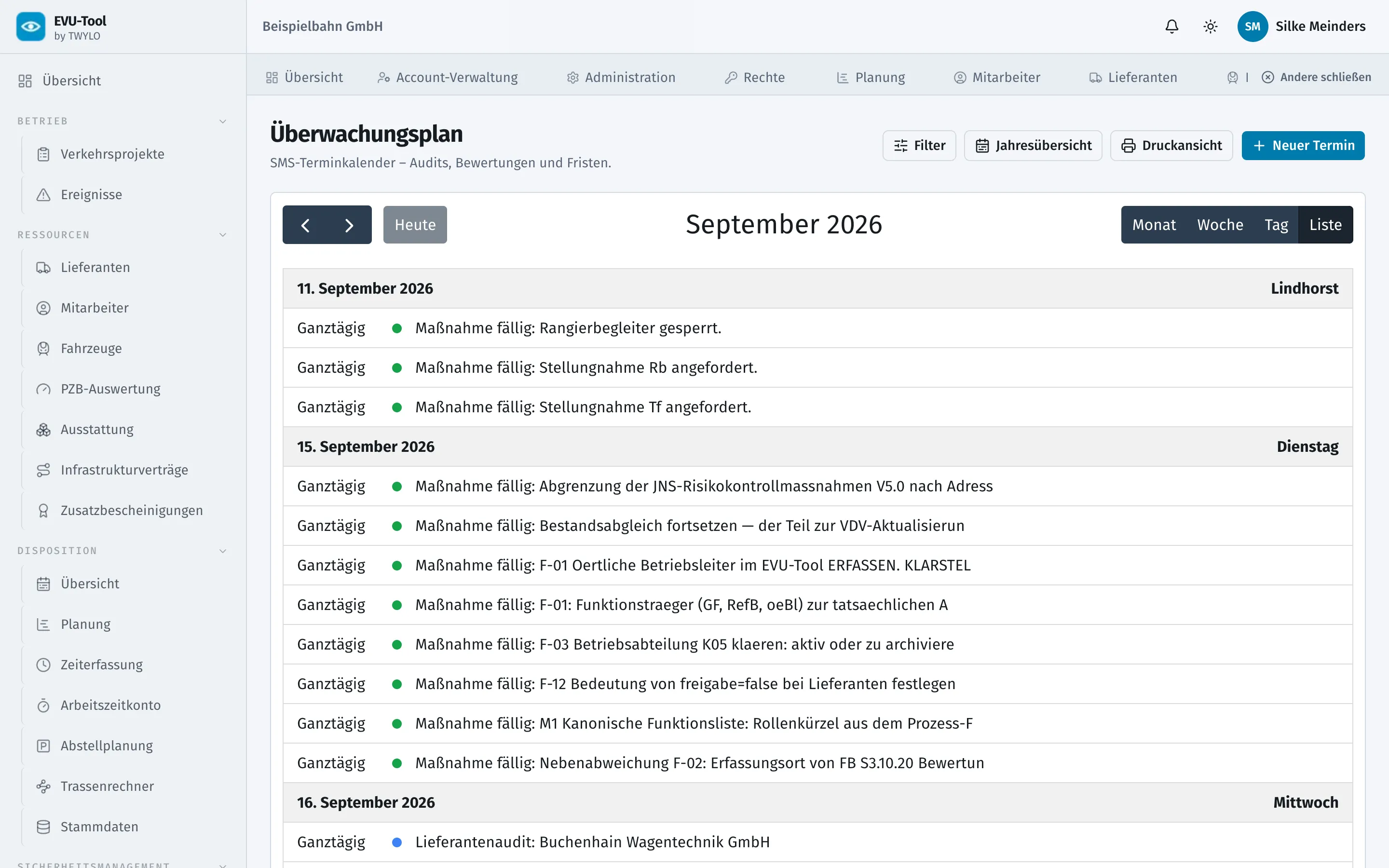Toggle light/dark theme sun icon
1389x868 pixels.
point(1210,27)
